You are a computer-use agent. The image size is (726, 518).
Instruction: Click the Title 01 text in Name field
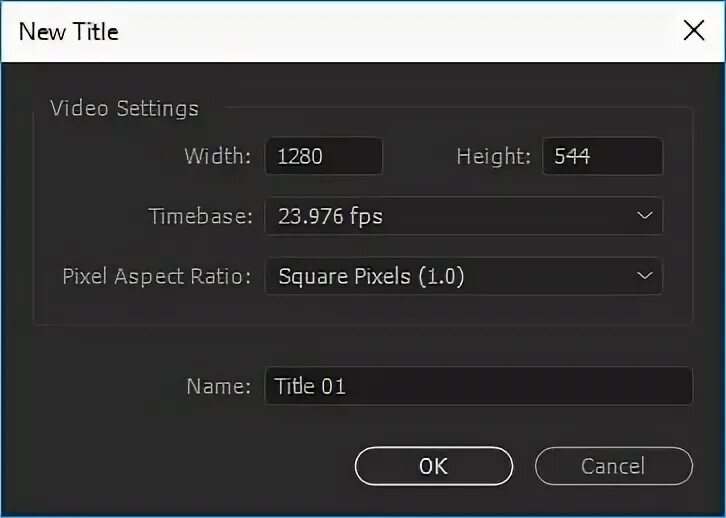pyautogui.click(x=310, y=386)
